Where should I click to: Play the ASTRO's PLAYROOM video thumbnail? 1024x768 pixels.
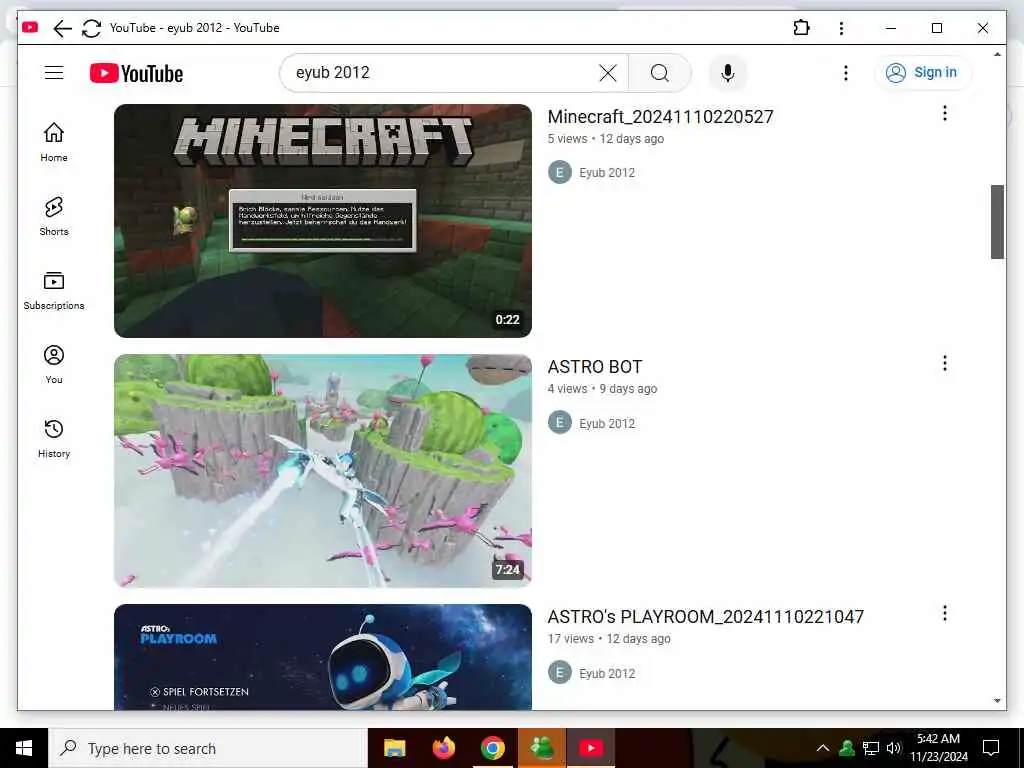pos(323,657)
